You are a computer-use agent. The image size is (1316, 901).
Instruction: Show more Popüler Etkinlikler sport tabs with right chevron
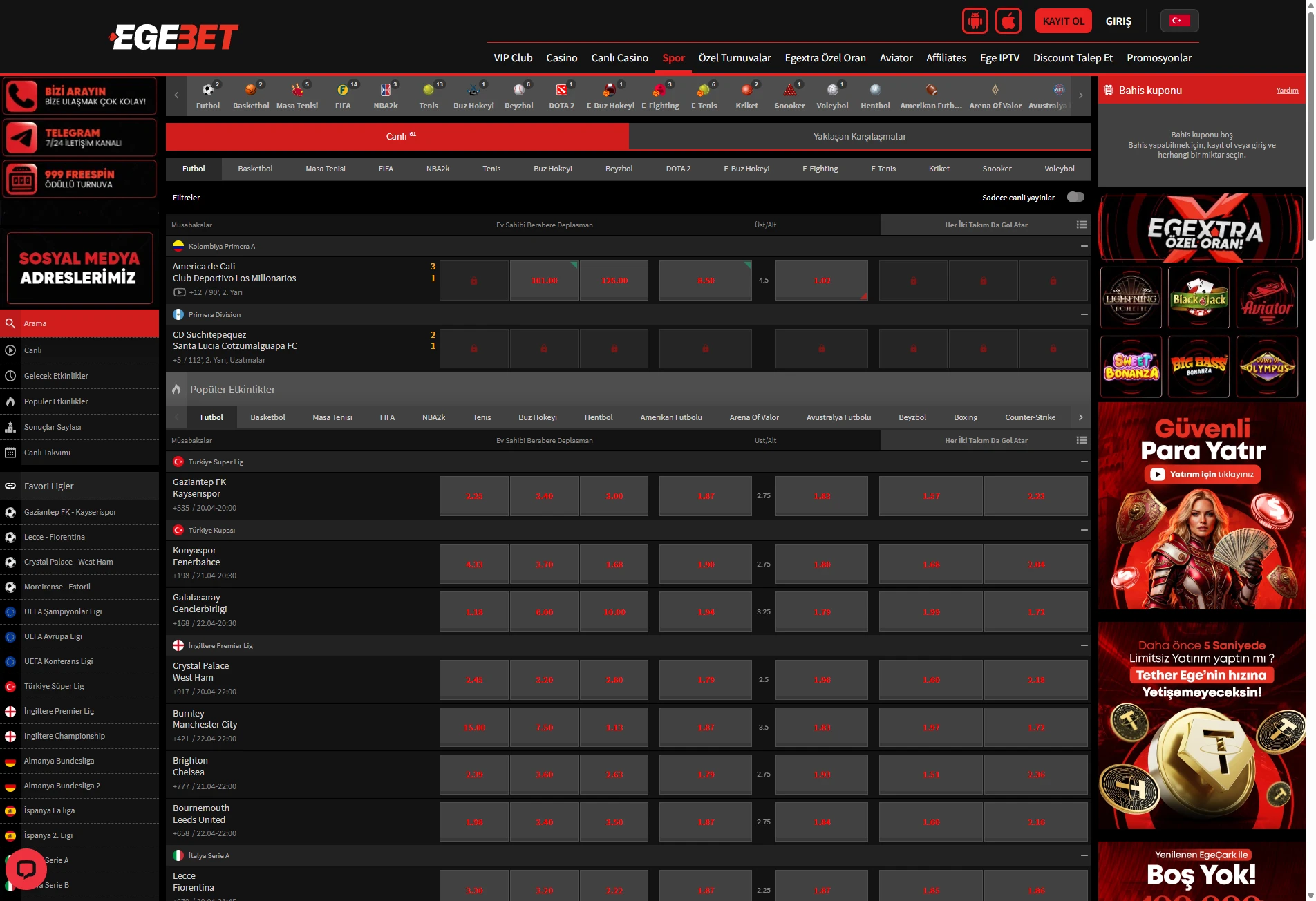pyautogui.click(x=1080, y=417)
